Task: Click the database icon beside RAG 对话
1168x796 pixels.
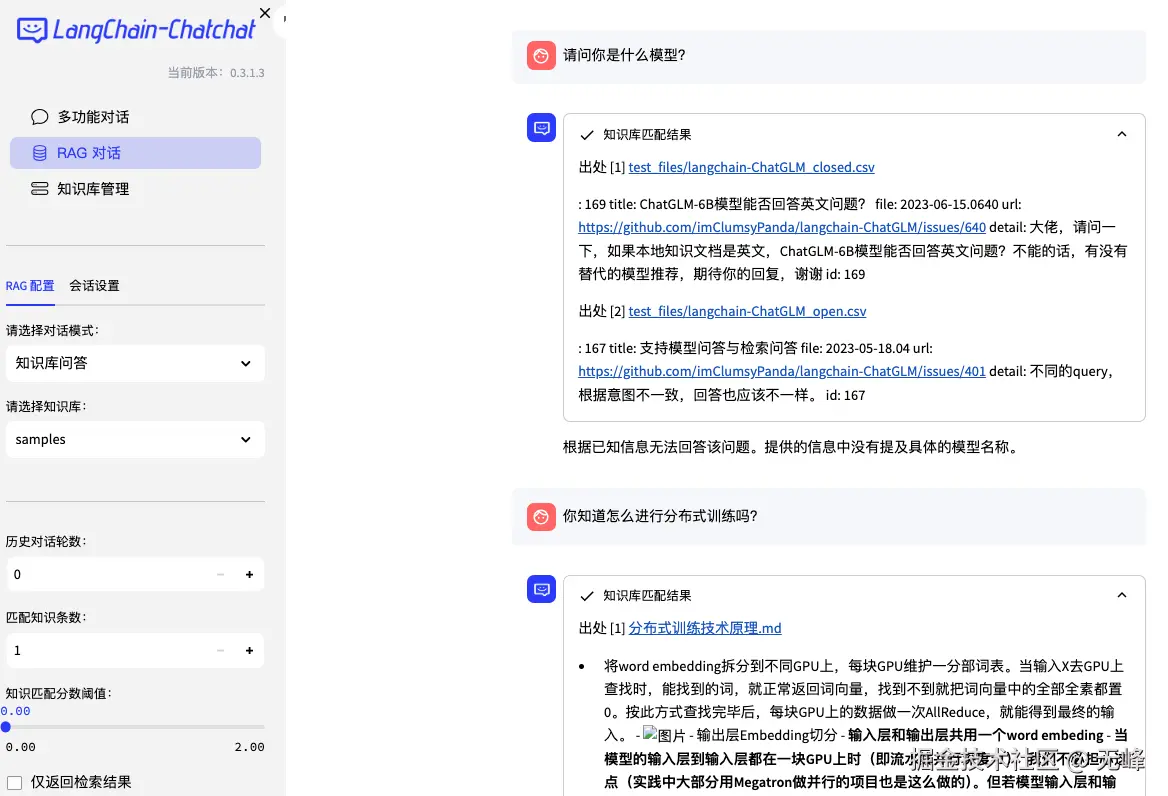Action: [x=39, y=153]
